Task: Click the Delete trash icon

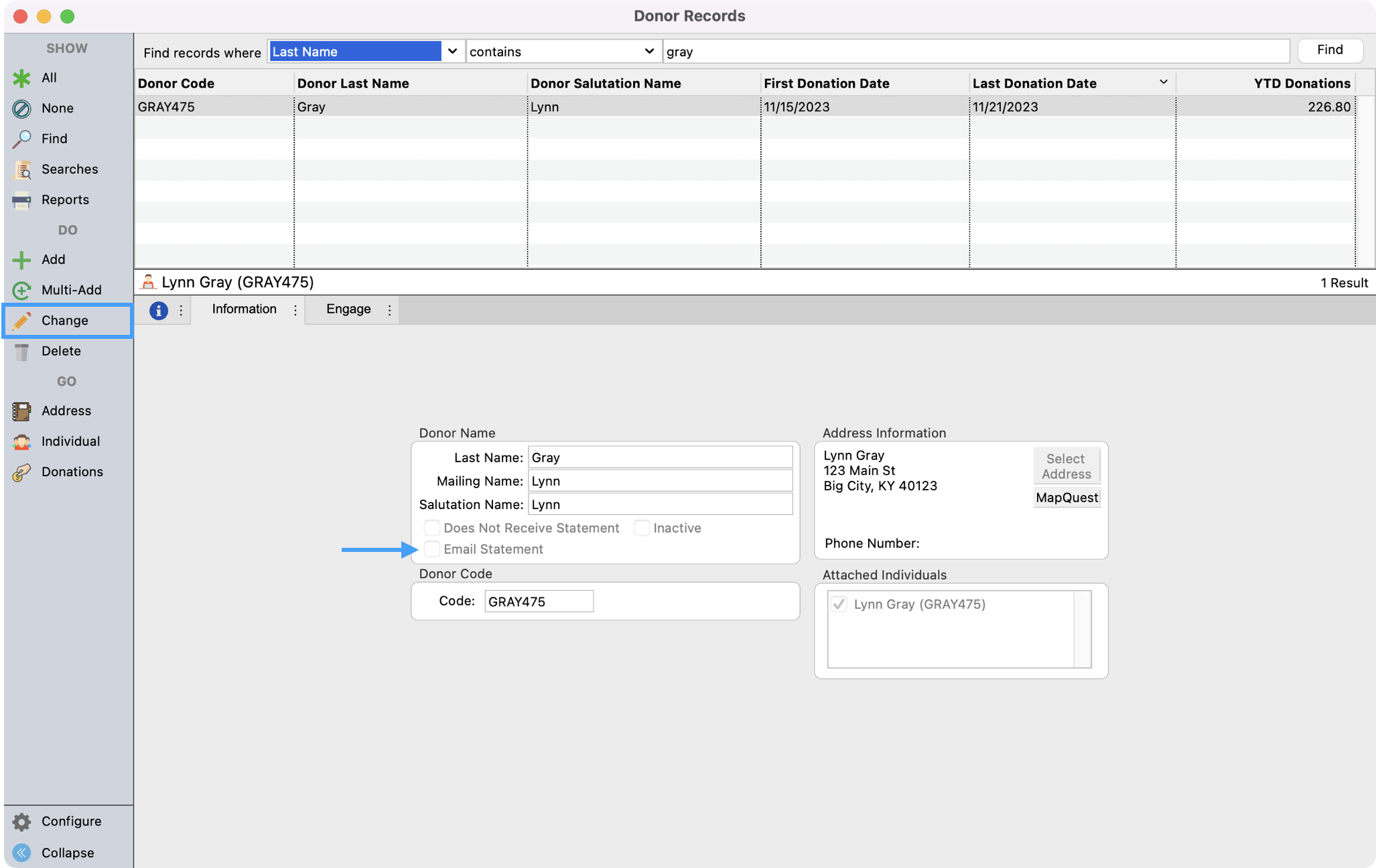Action: 21,352
